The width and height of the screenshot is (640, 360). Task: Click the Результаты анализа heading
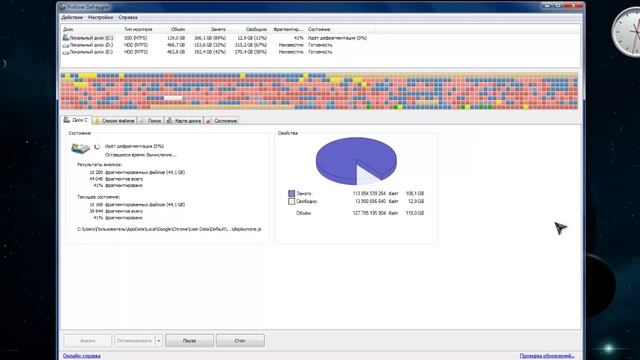[99, 164]
